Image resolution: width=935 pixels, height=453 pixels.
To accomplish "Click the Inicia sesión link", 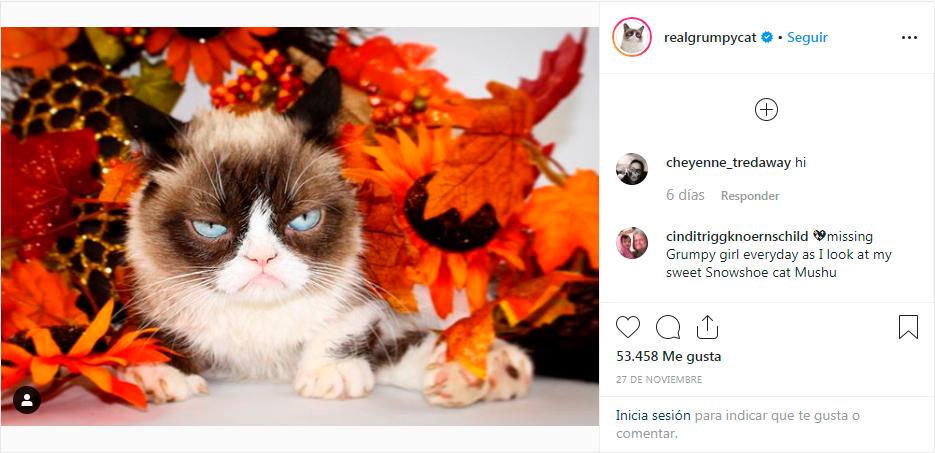I will click(x=653, y=415).
